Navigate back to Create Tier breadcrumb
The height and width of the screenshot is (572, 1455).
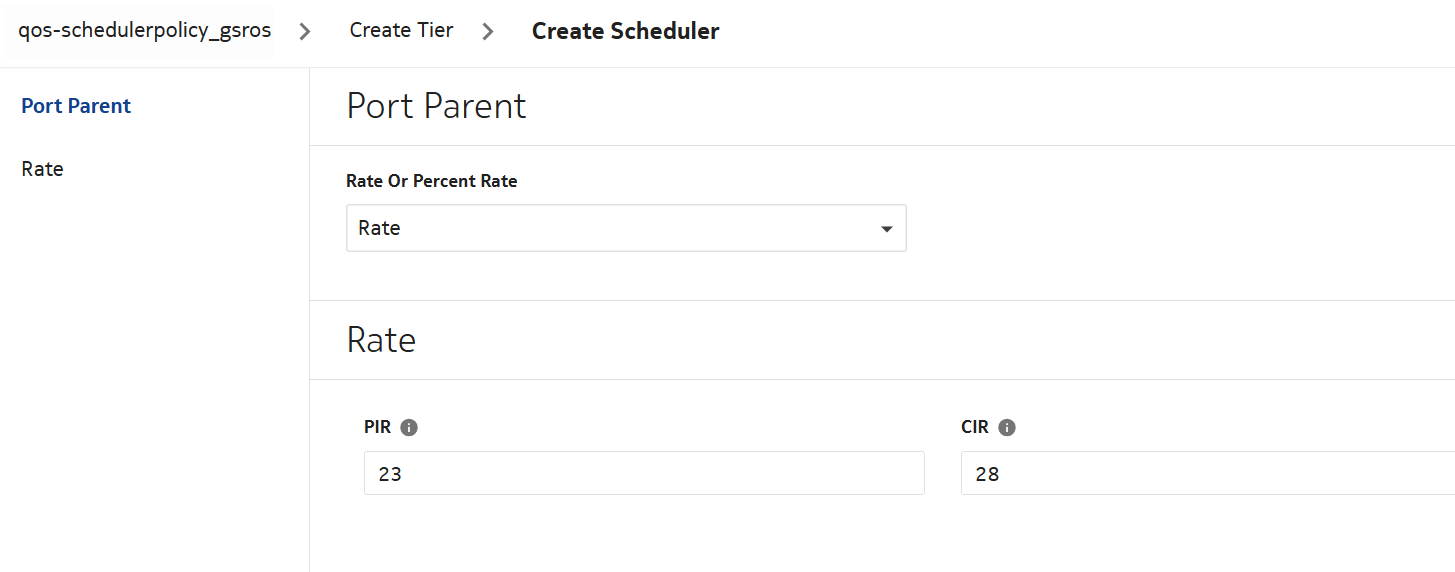pos(401,30)
